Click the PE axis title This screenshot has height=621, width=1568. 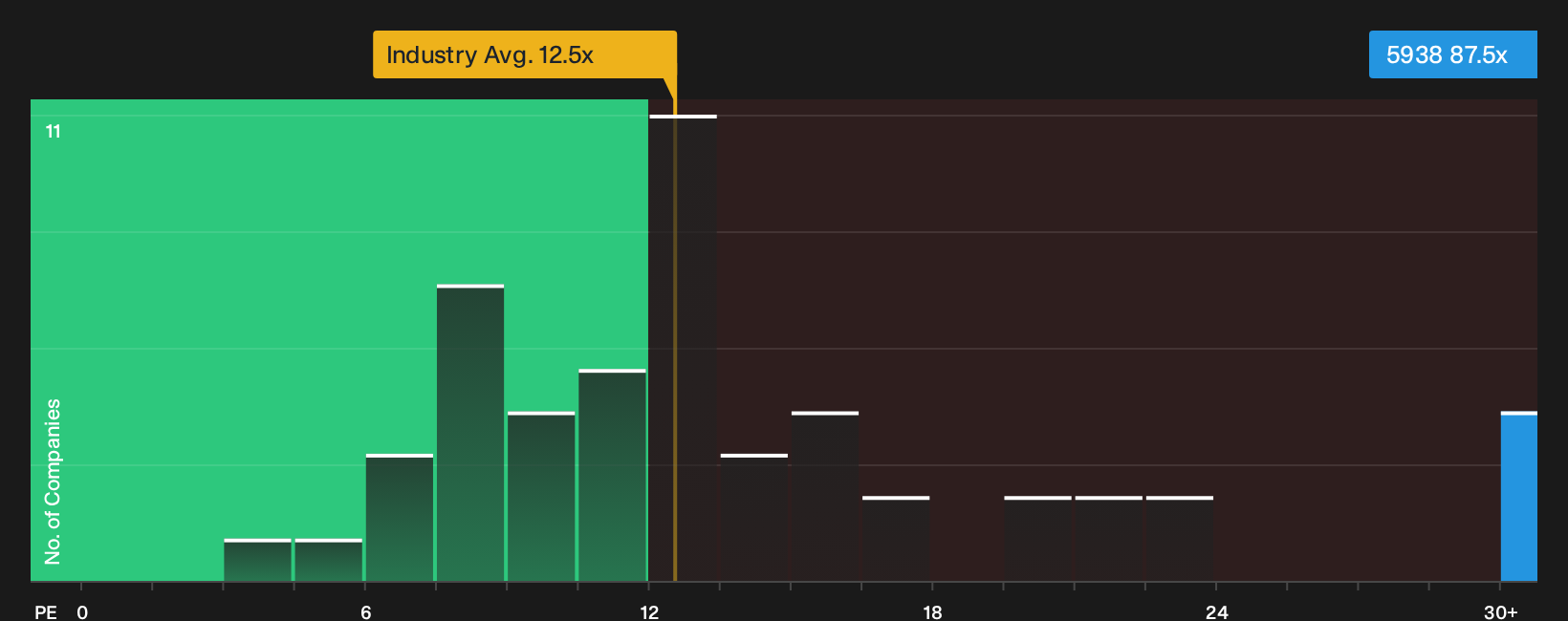pyautogui.click(x=46, y=612)
